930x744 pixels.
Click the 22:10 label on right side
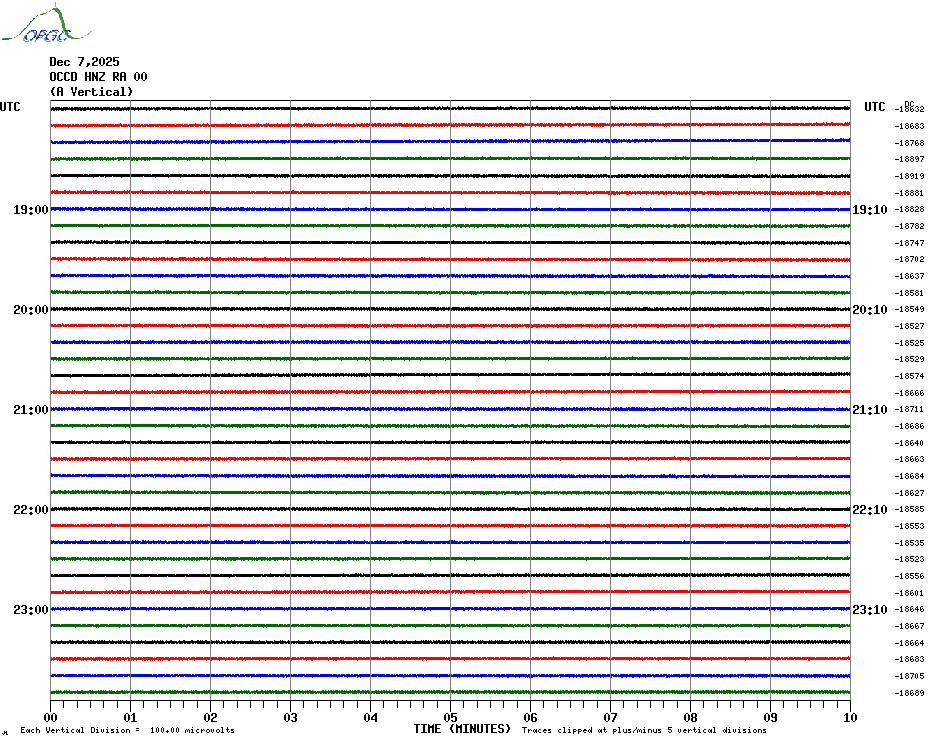click(869, 510)
